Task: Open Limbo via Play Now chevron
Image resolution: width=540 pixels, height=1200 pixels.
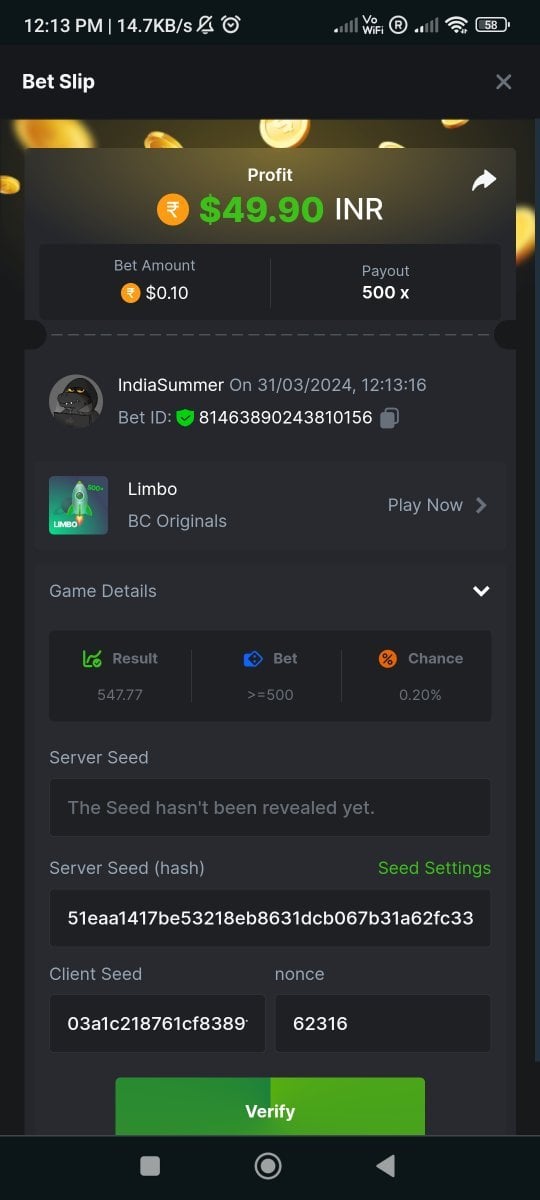Action: coord(481,505)
